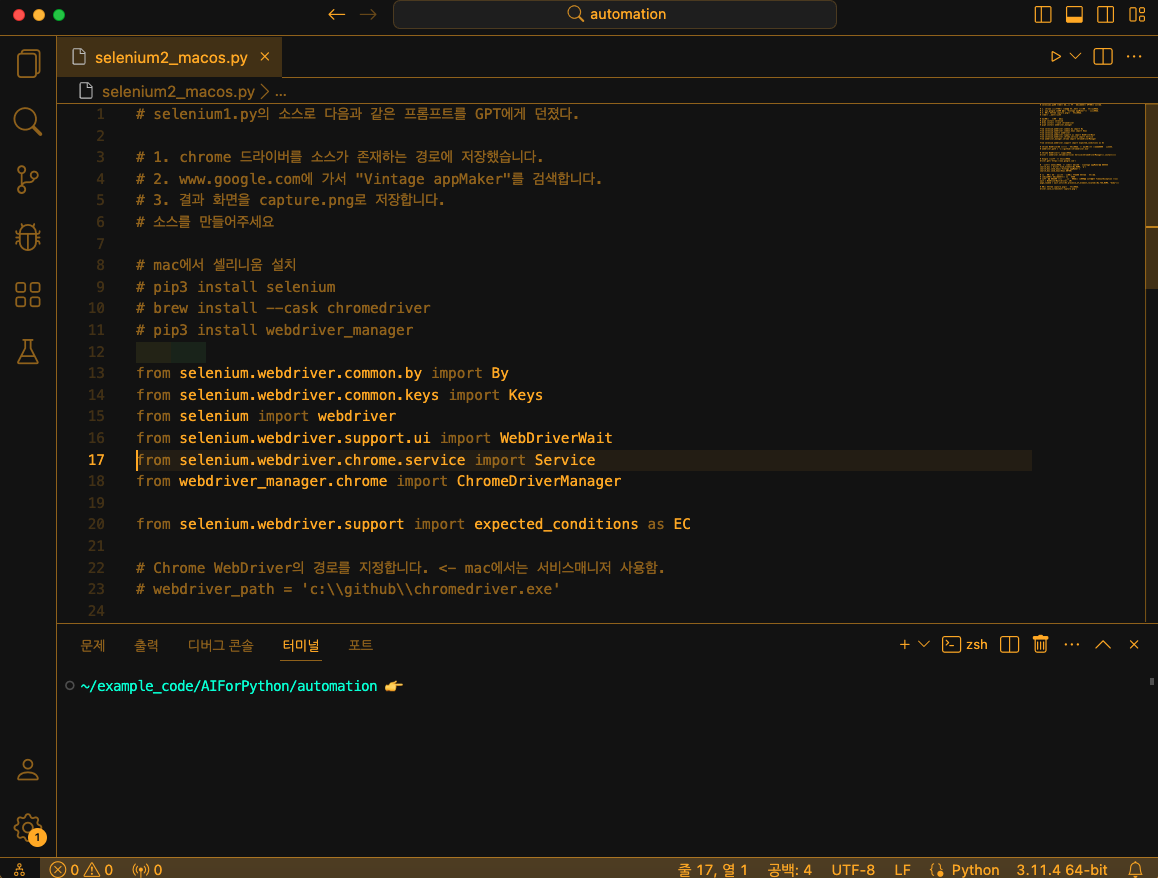Open the Run and Debug view
Image resolution: width=1158 pixels, height=878 pixels.
(x=28, y=237)
